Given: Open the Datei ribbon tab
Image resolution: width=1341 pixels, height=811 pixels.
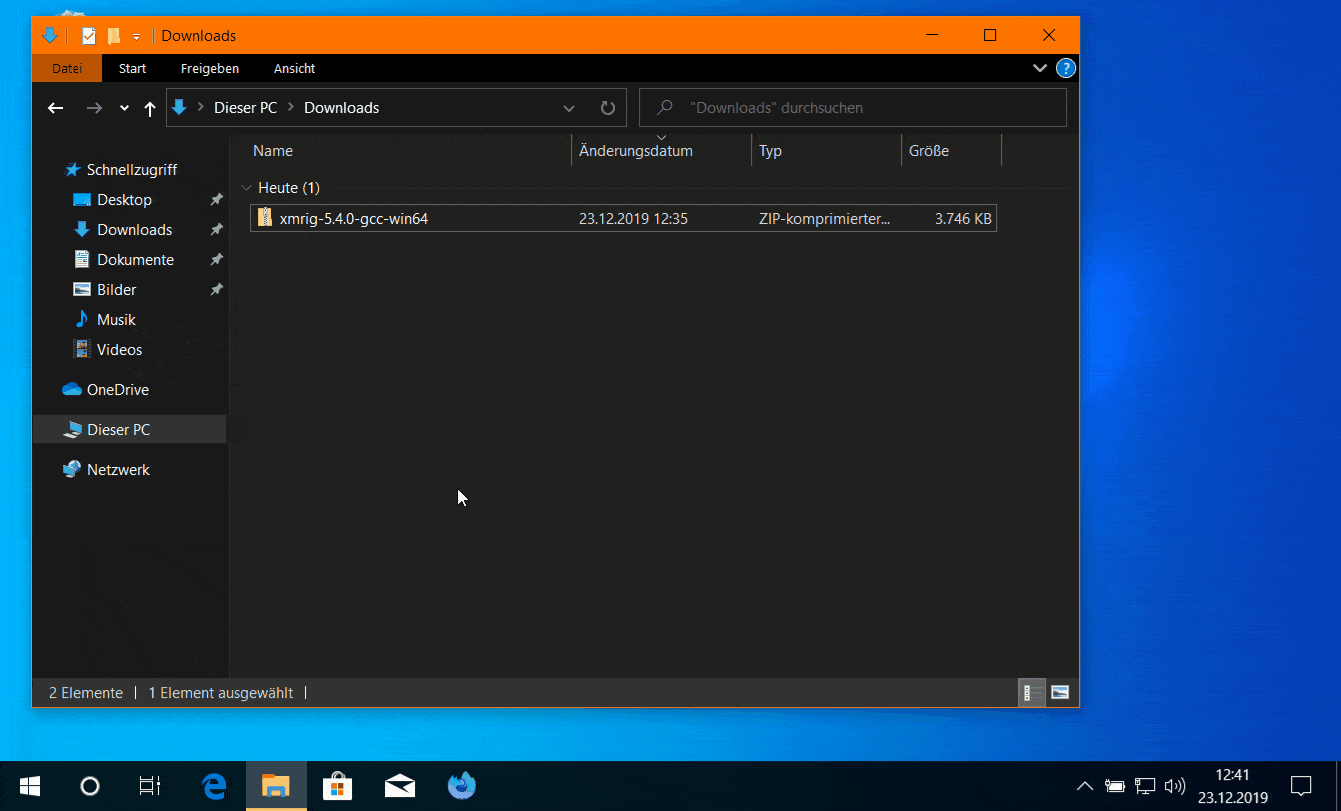Looking at the screenshot, I should [67, 68].
